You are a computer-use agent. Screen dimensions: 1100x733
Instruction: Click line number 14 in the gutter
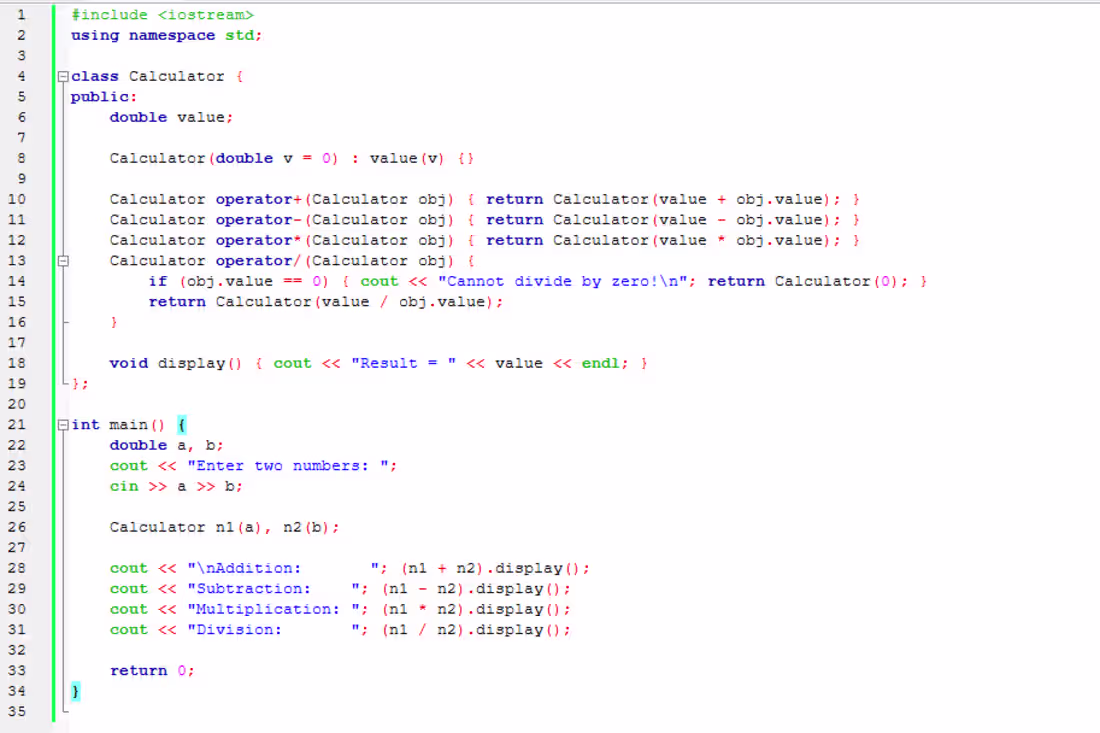[x=17, y=281]
